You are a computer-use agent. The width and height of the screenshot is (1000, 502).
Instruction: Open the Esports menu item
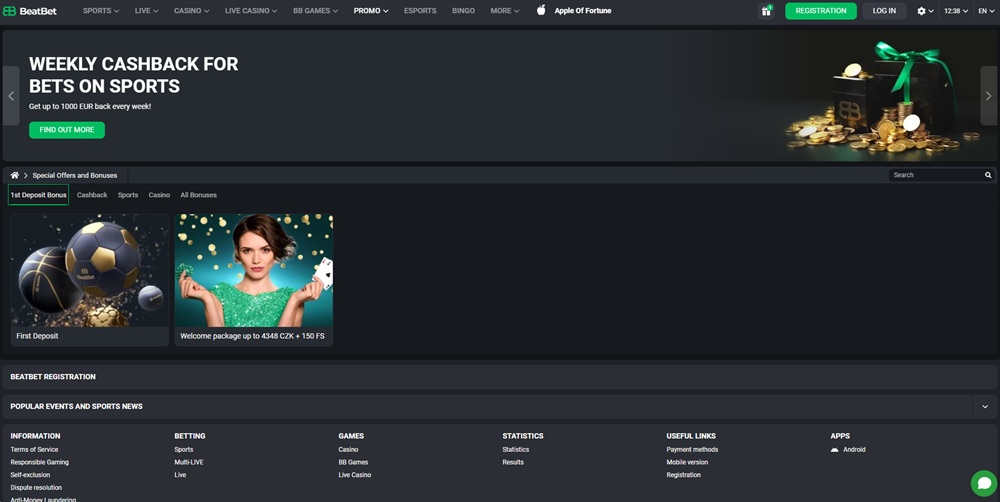point(420,11)
